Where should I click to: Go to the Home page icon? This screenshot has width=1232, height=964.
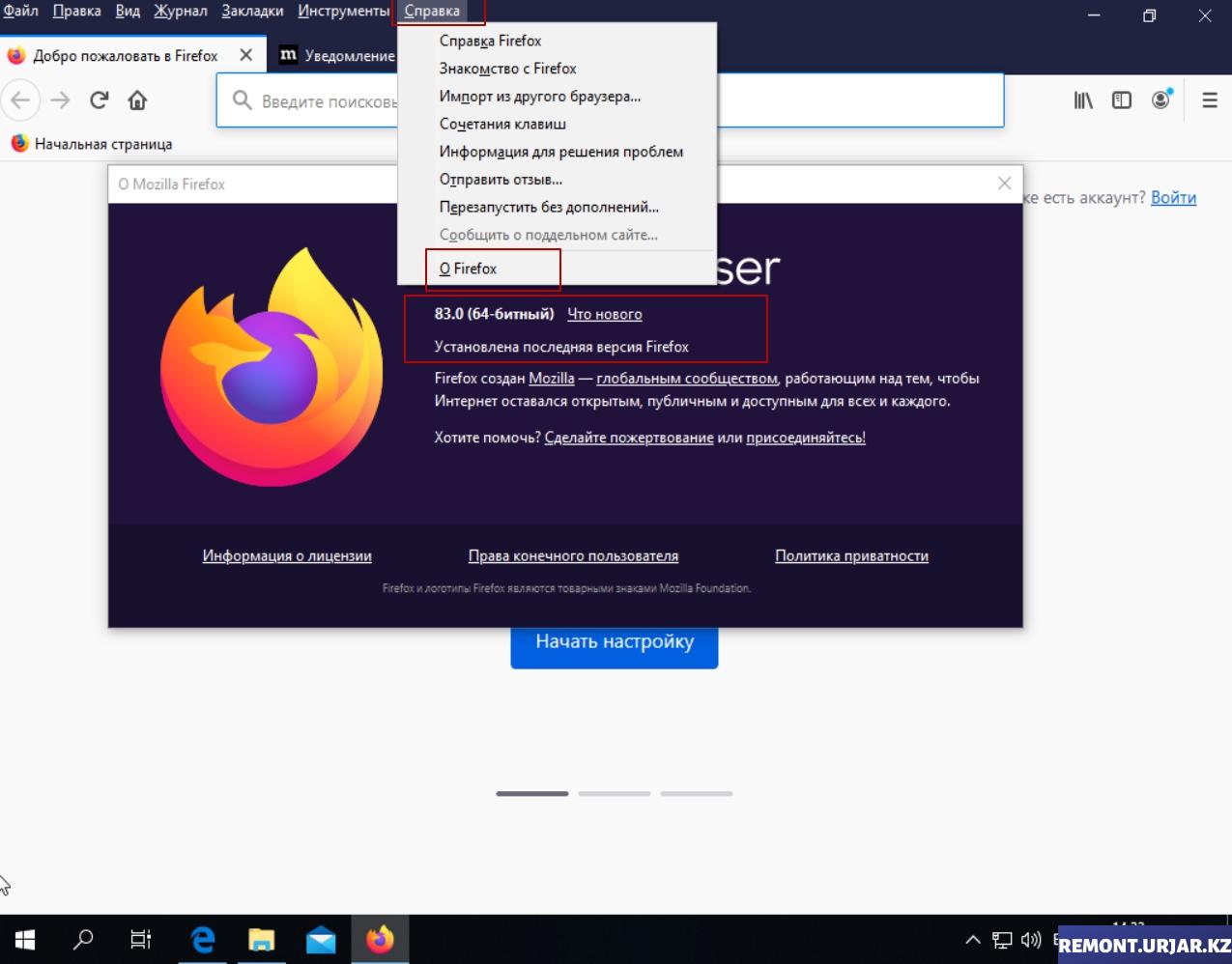click(137, 100)
